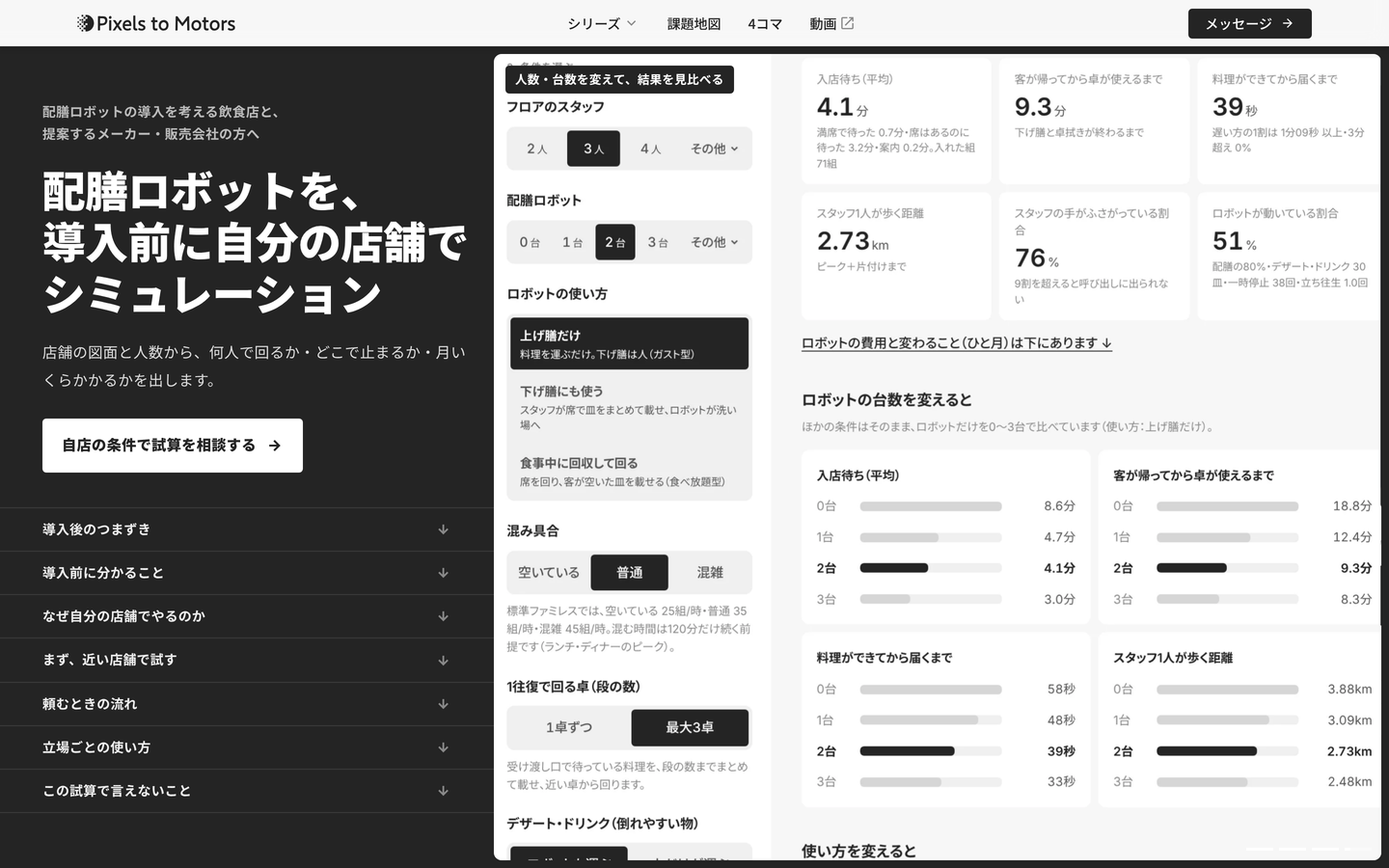This screenshot has height=868, width=1389.
Task: Select 1卓ずつ per-trip option
Action: click(x=569, y=728)
